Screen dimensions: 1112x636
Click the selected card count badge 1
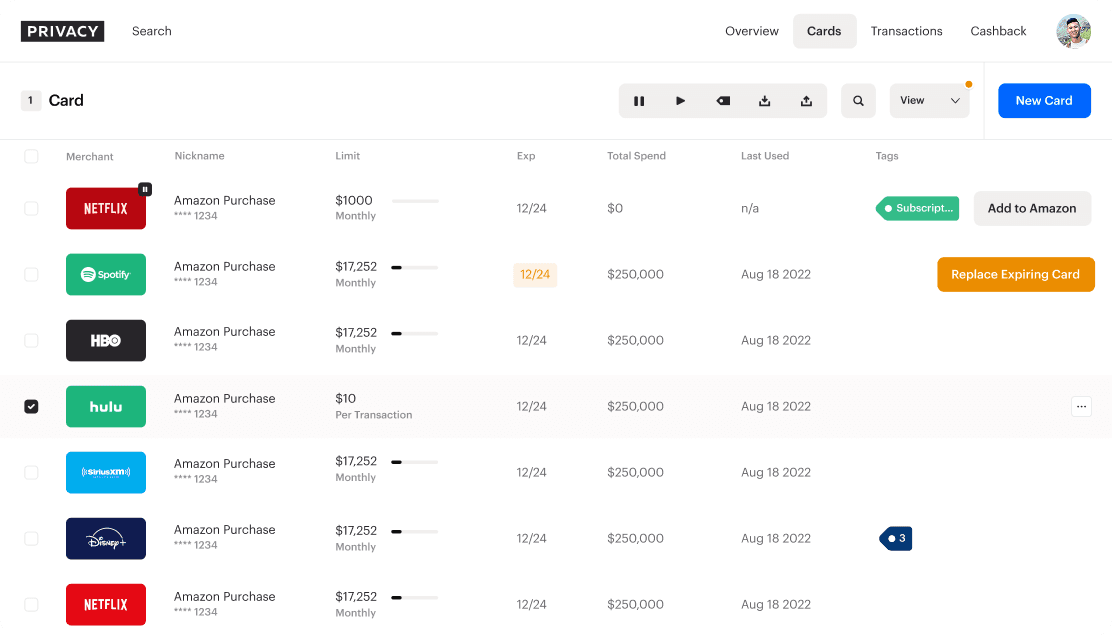tap(30, 101)
